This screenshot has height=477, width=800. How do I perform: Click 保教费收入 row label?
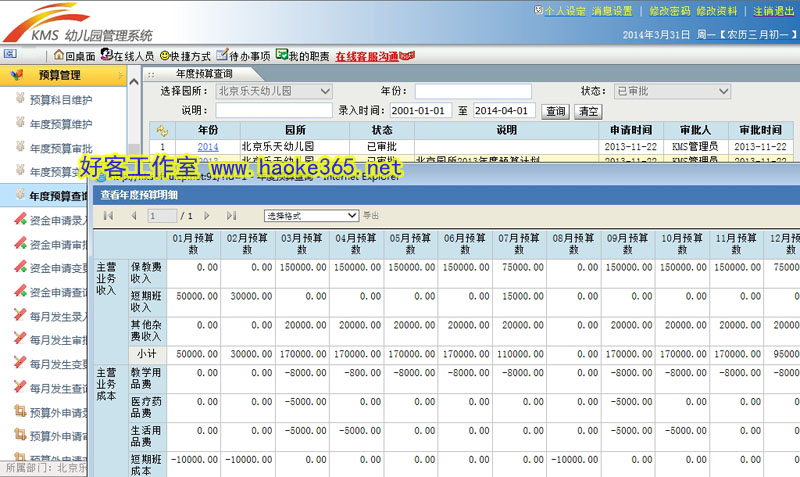146,273
